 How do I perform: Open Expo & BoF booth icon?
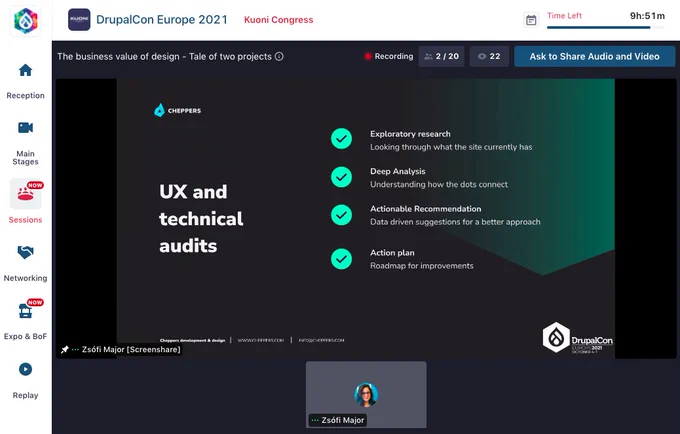(x=26, y=310)
